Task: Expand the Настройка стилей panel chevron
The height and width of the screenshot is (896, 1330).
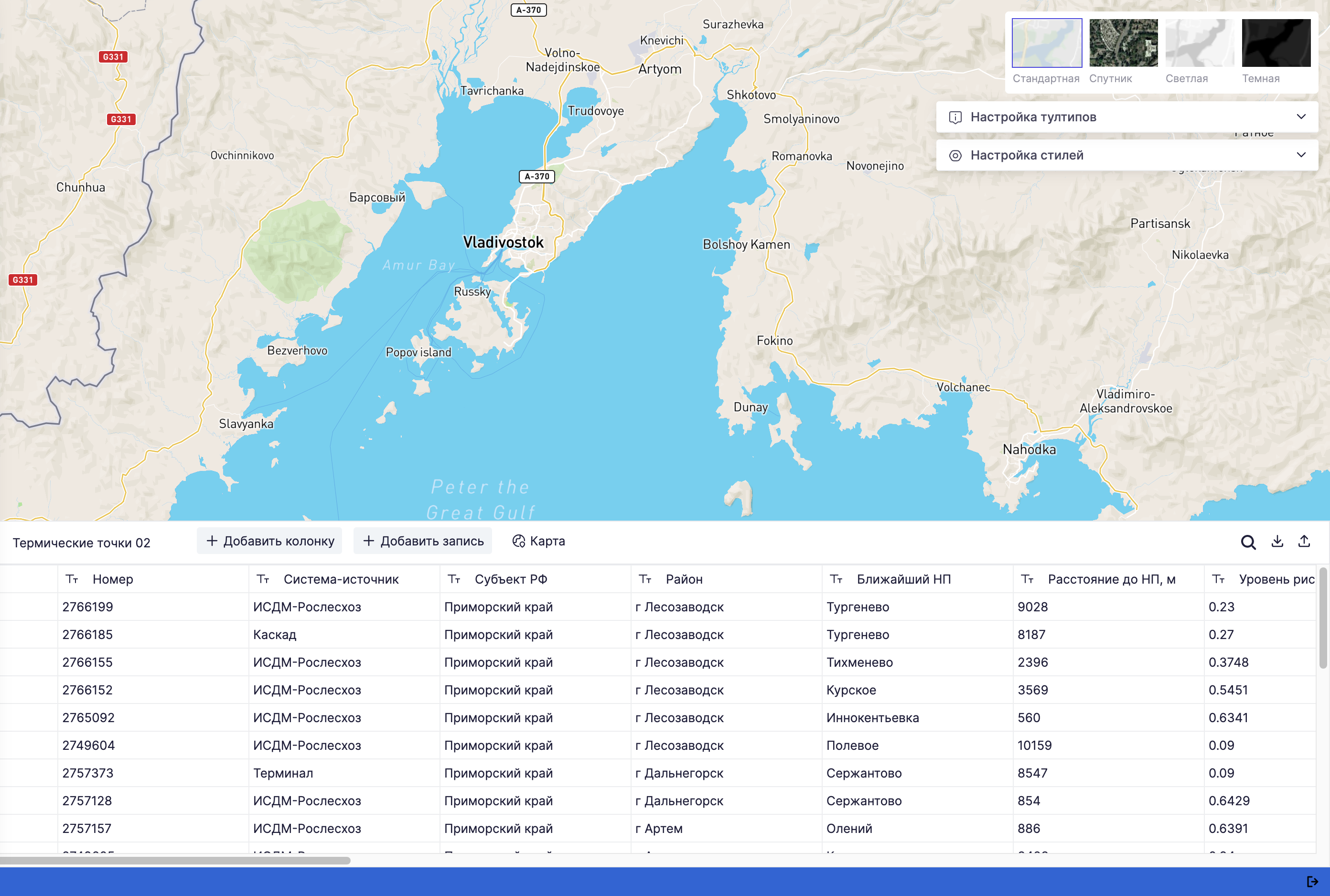Action: (x=1301, y=155)
